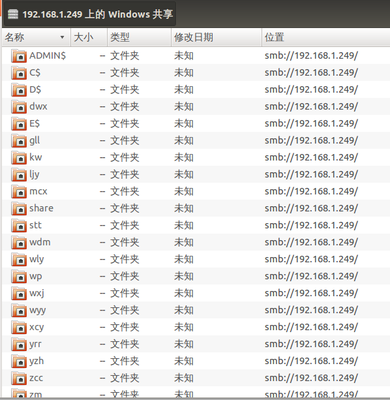Select the C$ folder icon
The height and width of the screenshot is (400, 390).
point(19,73)
